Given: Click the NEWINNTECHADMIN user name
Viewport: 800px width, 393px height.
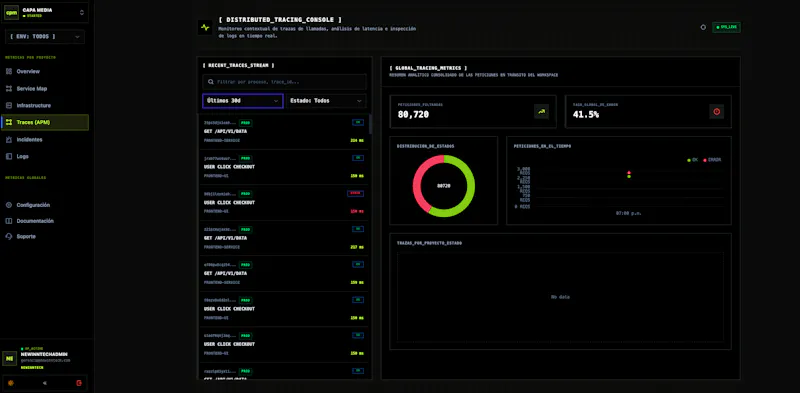Looking at the screenshot, I should [44, 354].
